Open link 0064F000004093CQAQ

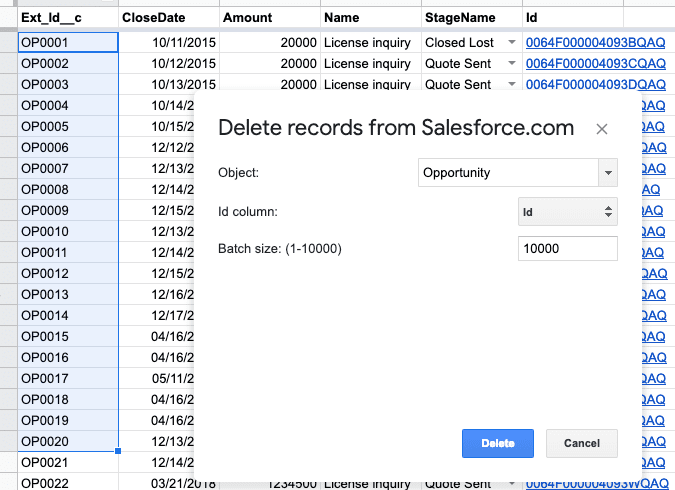[595, 63]
